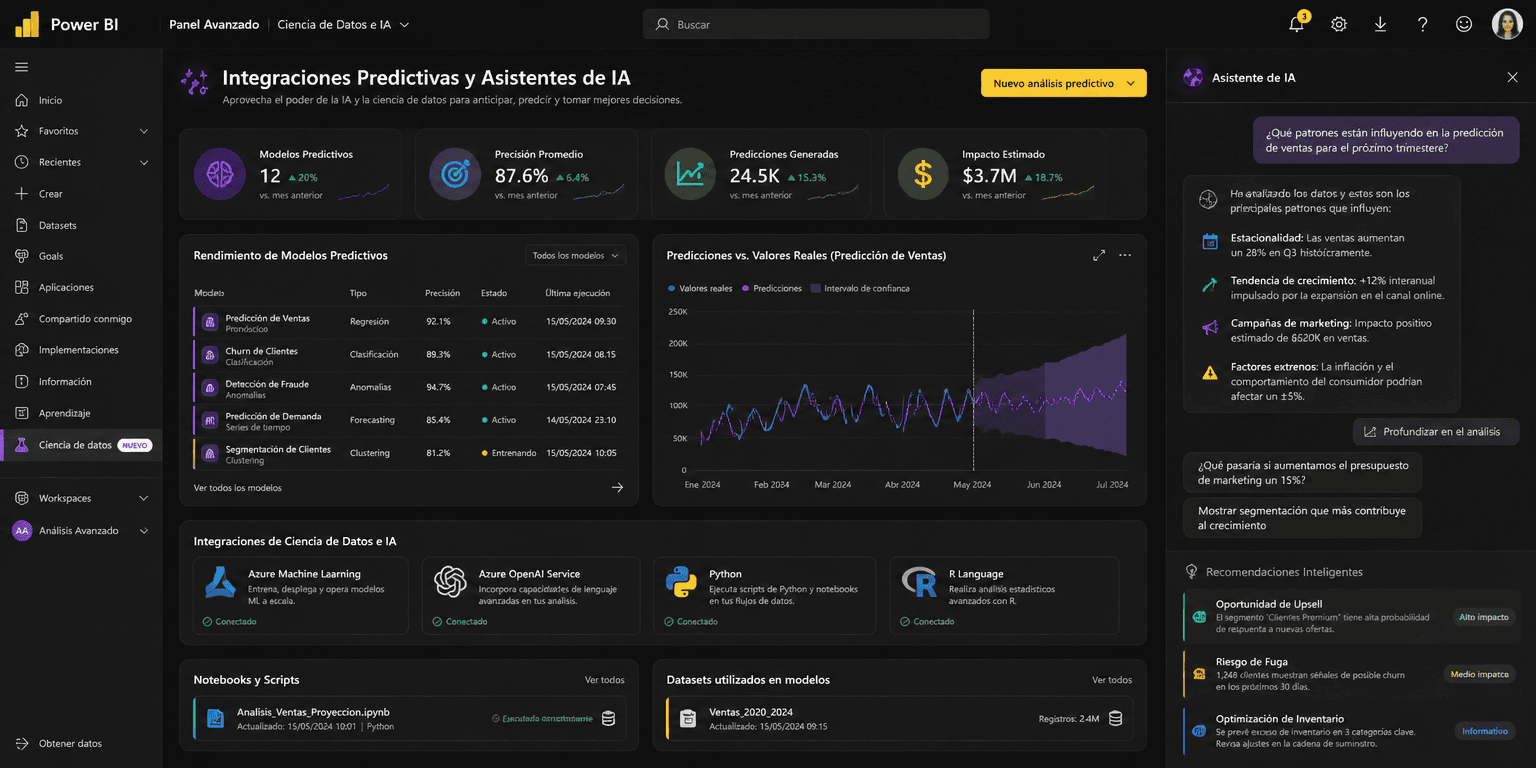
Task: Open the Python integration card
Action: (765, 595)
